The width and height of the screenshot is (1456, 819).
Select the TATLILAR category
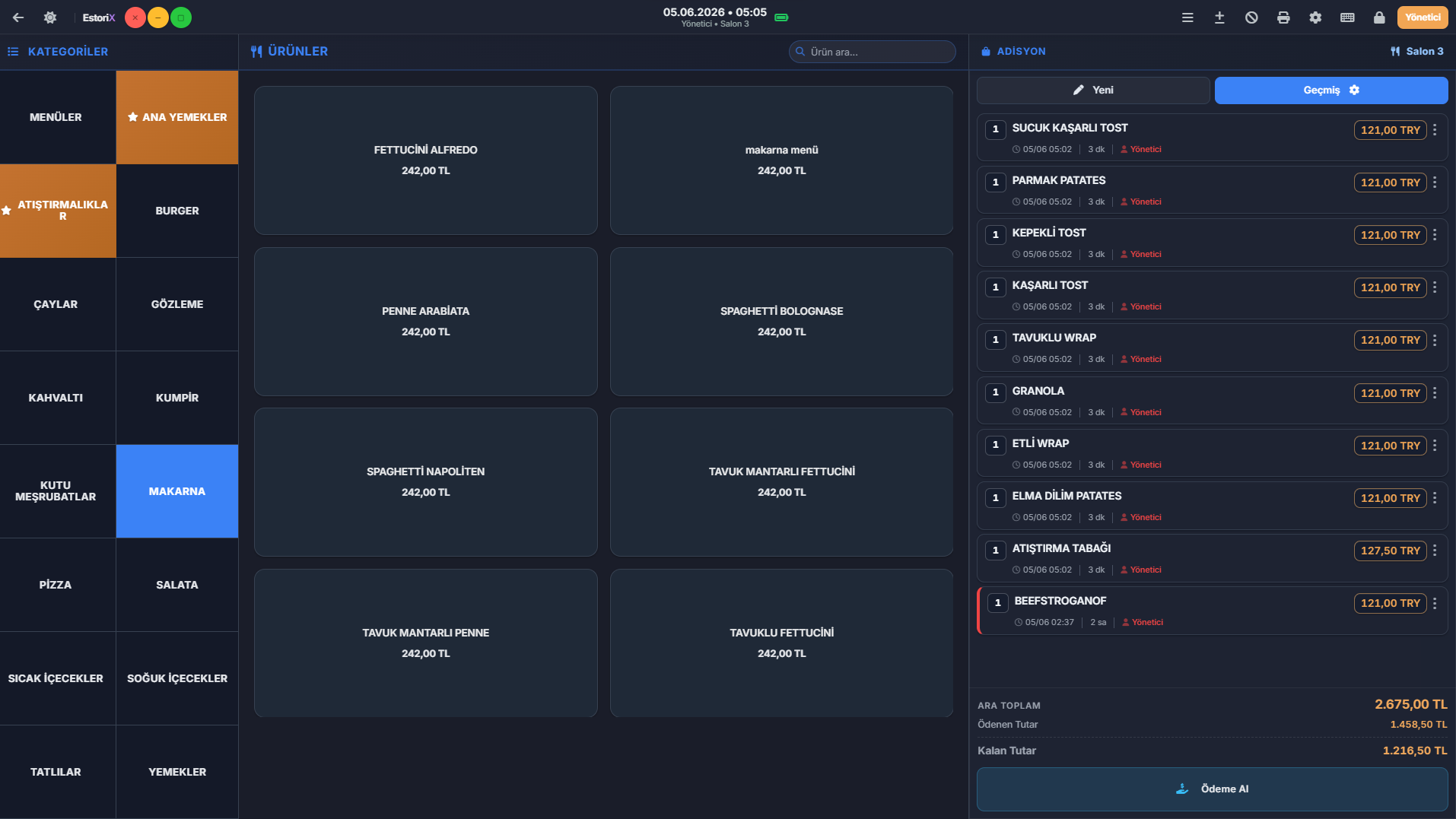58,772
